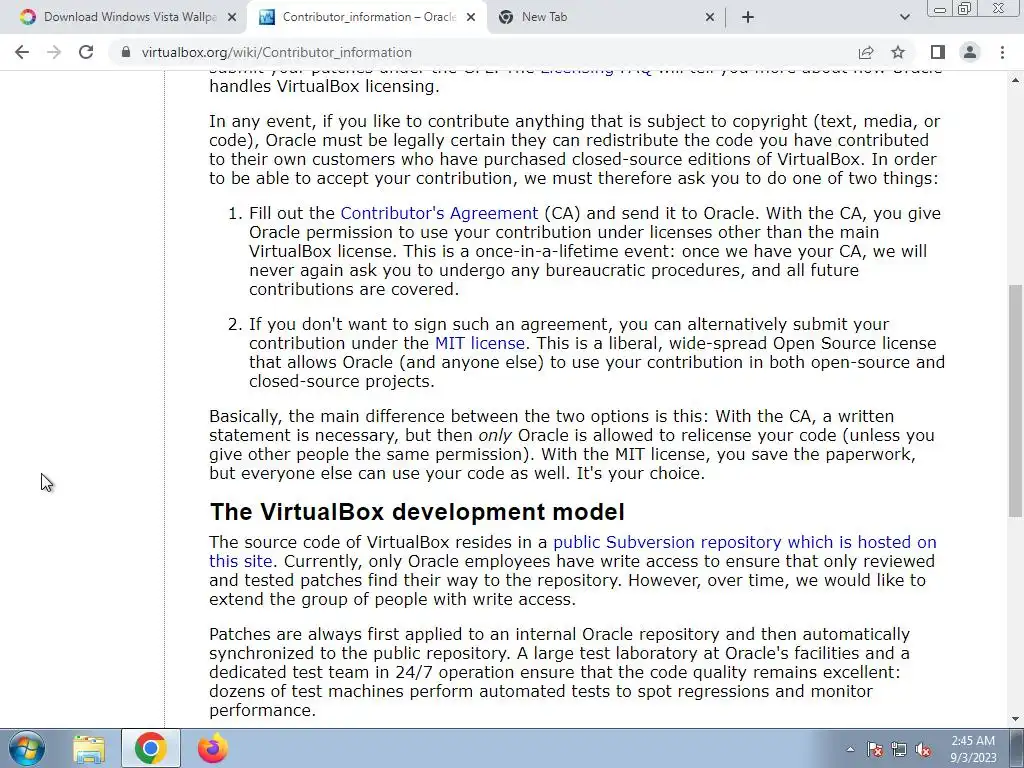View site info via the lock icon

tap(126, 52)
